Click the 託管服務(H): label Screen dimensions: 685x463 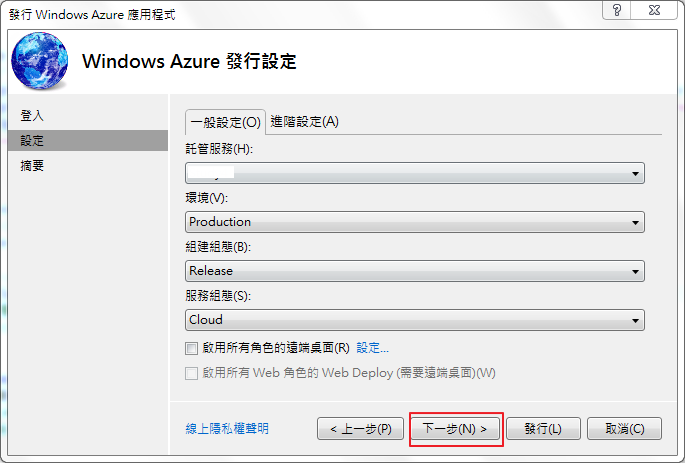pos(219,149)
